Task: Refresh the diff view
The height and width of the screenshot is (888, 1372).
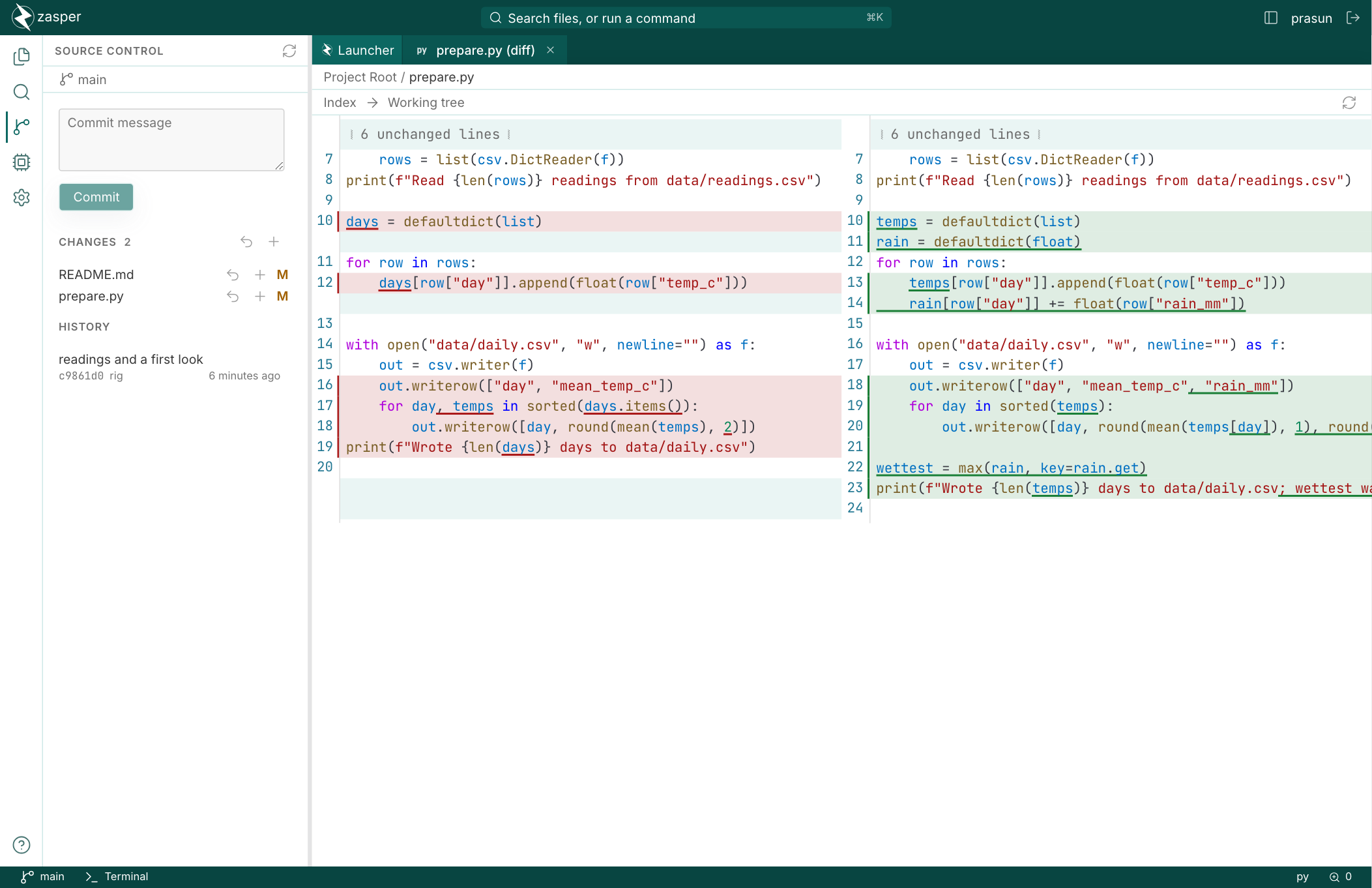Action: [x=1349, y=103]
